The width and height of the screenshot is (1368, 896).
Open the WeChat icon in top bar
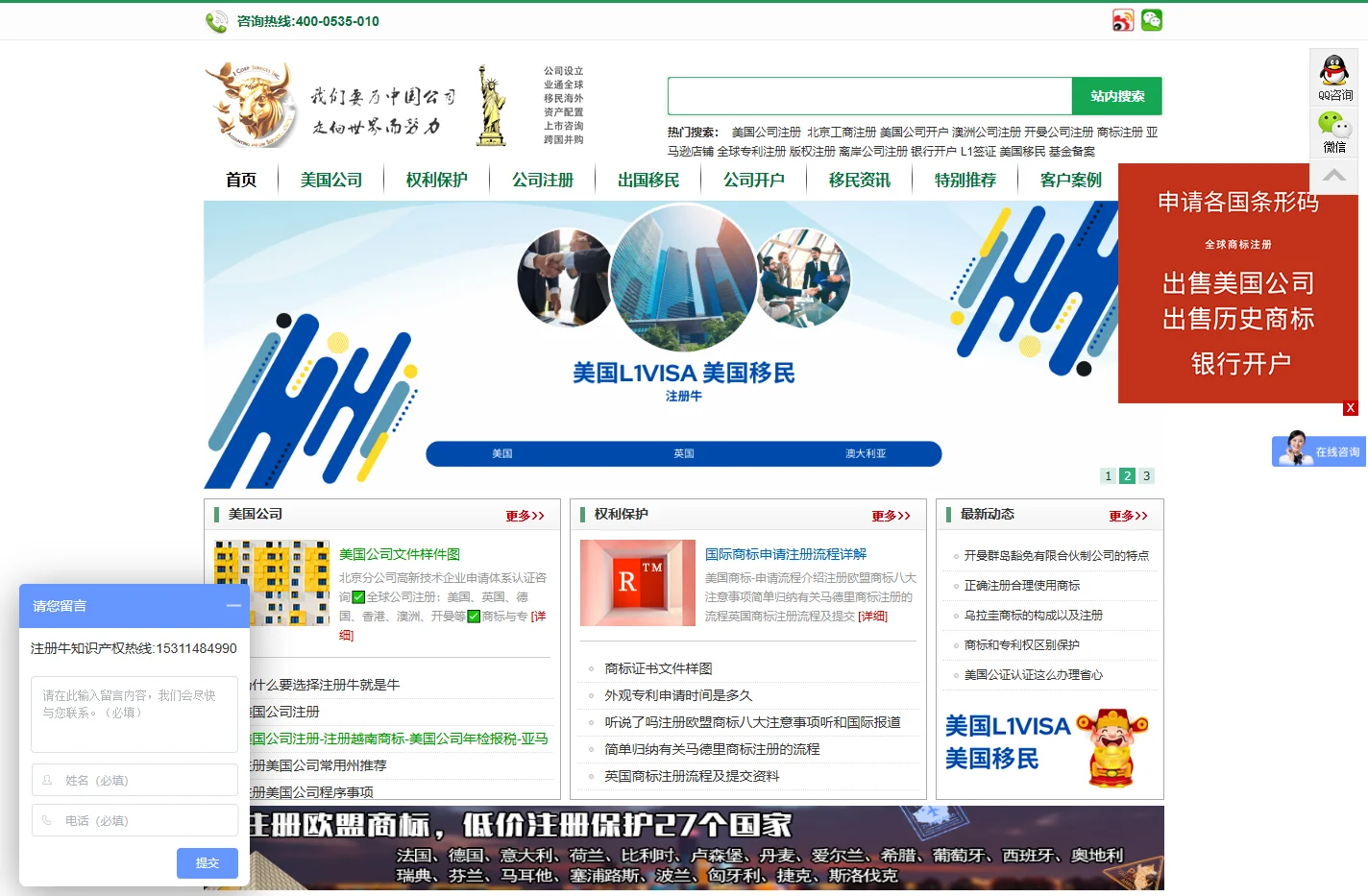click(x=1152, y=20)
